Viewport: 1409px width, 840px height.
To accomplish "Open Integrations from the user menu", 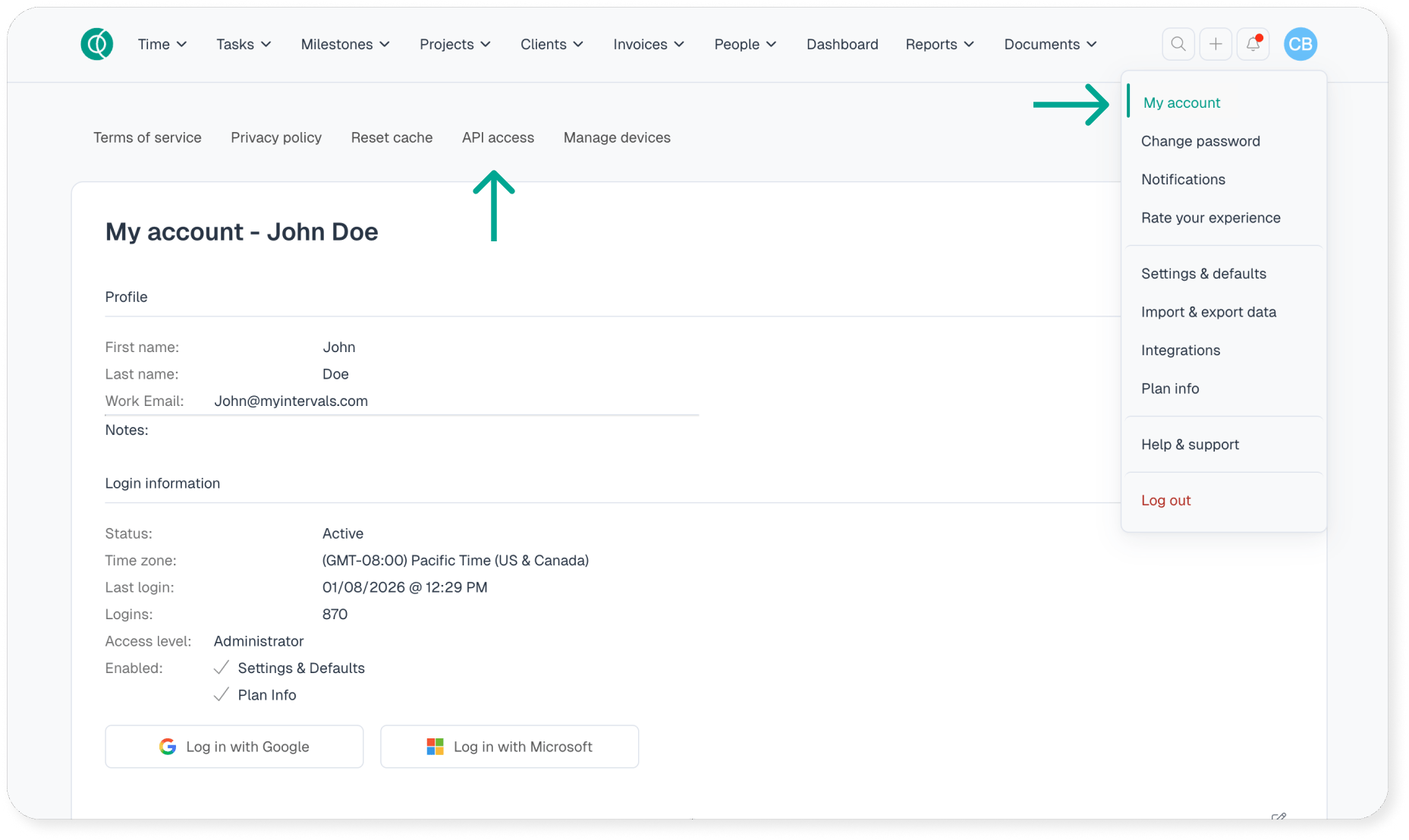I will pos(1181,351).
